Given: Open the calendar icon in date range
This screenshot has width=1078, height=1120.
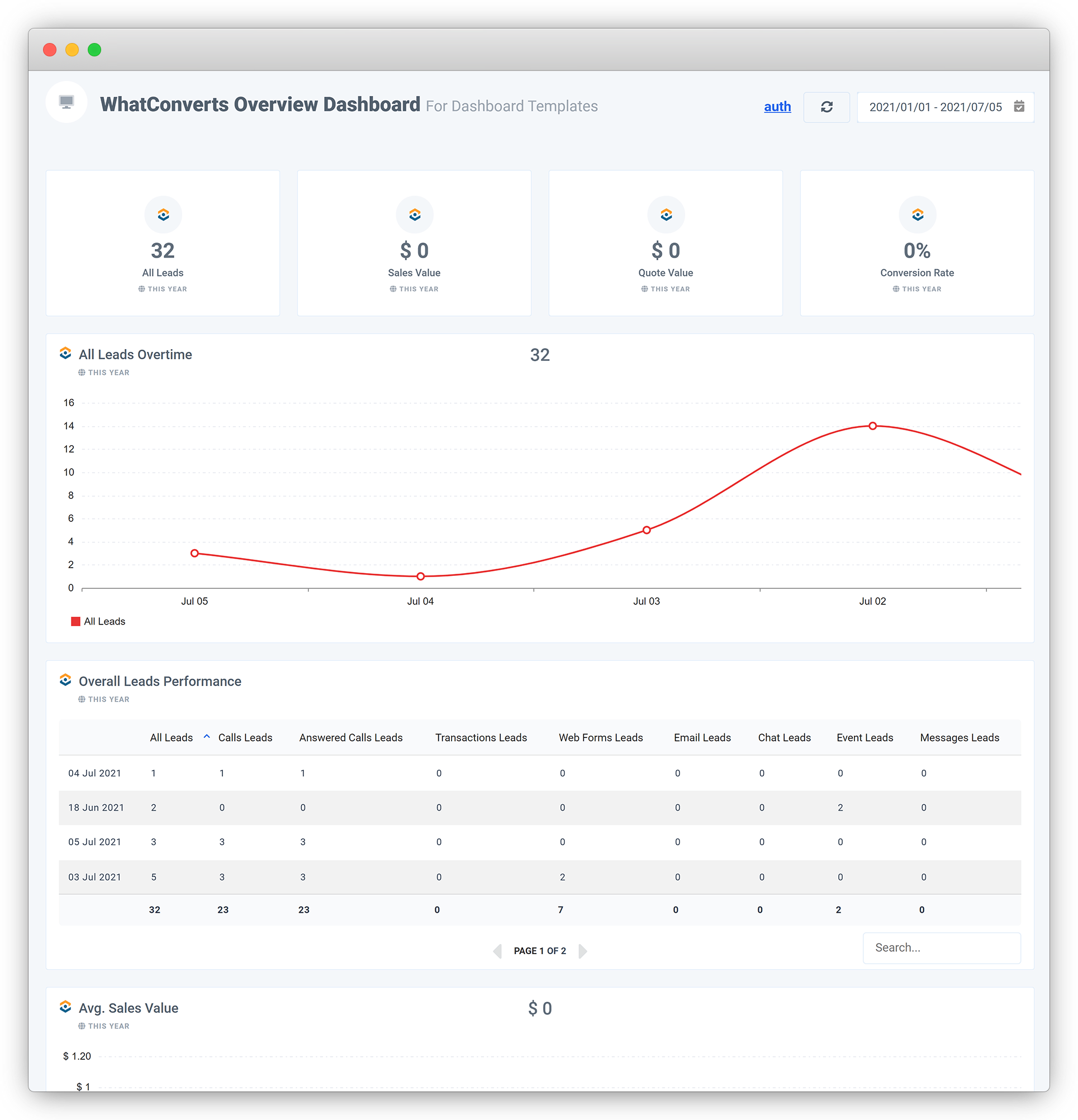Looking at the screenshot, I should tap(1019, 106).
